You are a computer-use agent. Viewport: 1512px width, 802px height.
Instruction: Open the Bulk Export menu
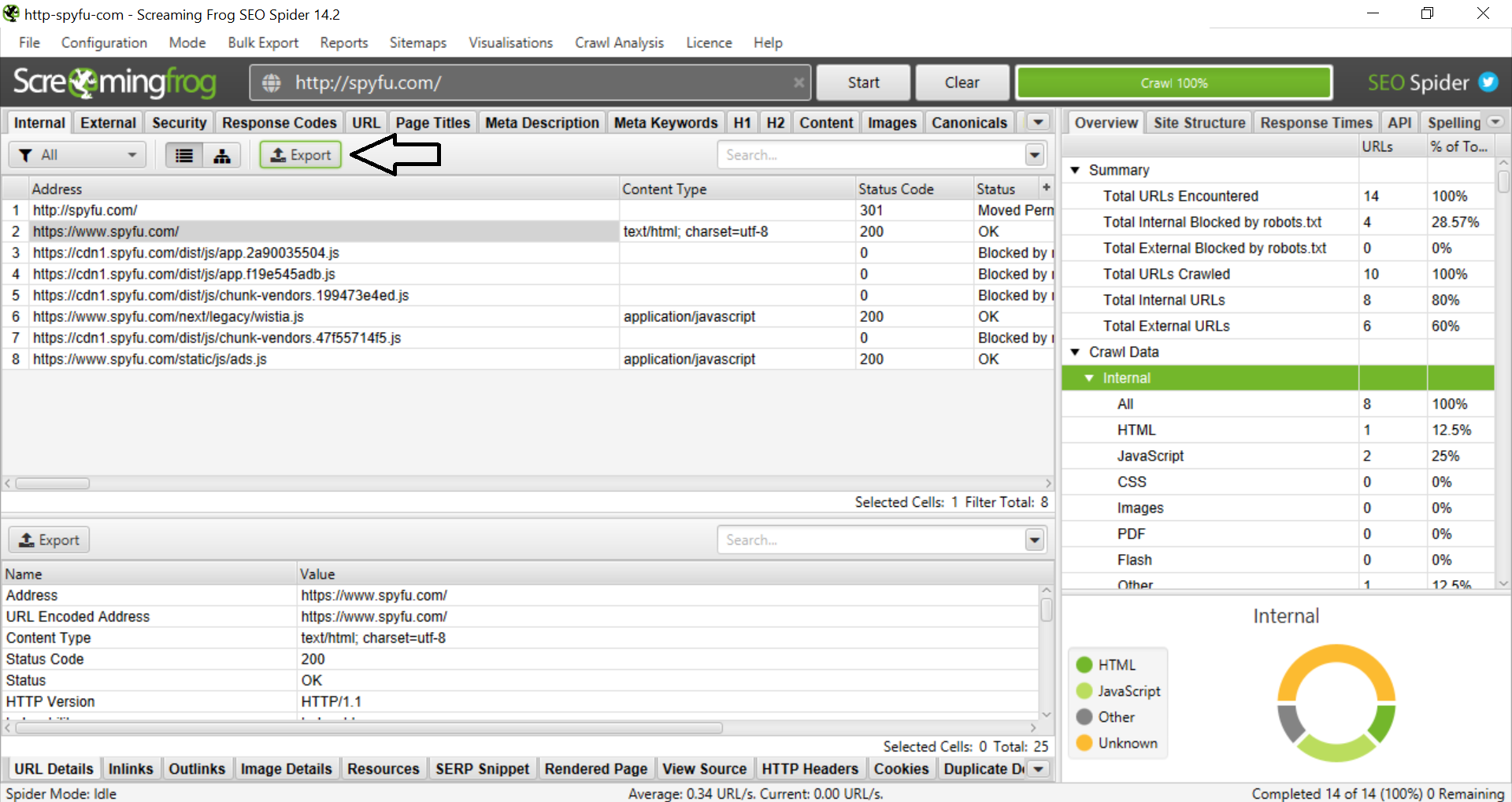[x=263, y=43]
